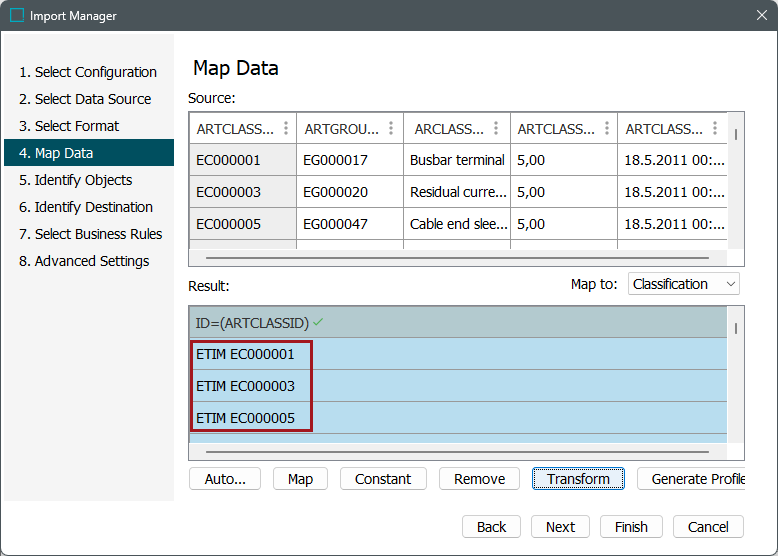The height and width of the screenshot is (556, 778).
Task: Click the Import Manager title bar icon
Action: [x=17, y=16]
